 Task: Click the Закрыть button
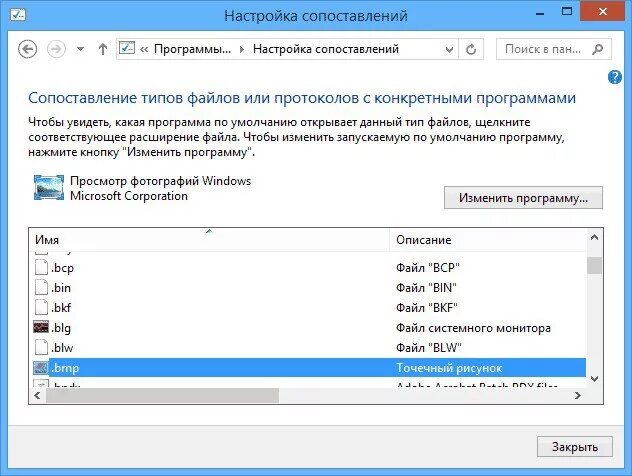575,447
